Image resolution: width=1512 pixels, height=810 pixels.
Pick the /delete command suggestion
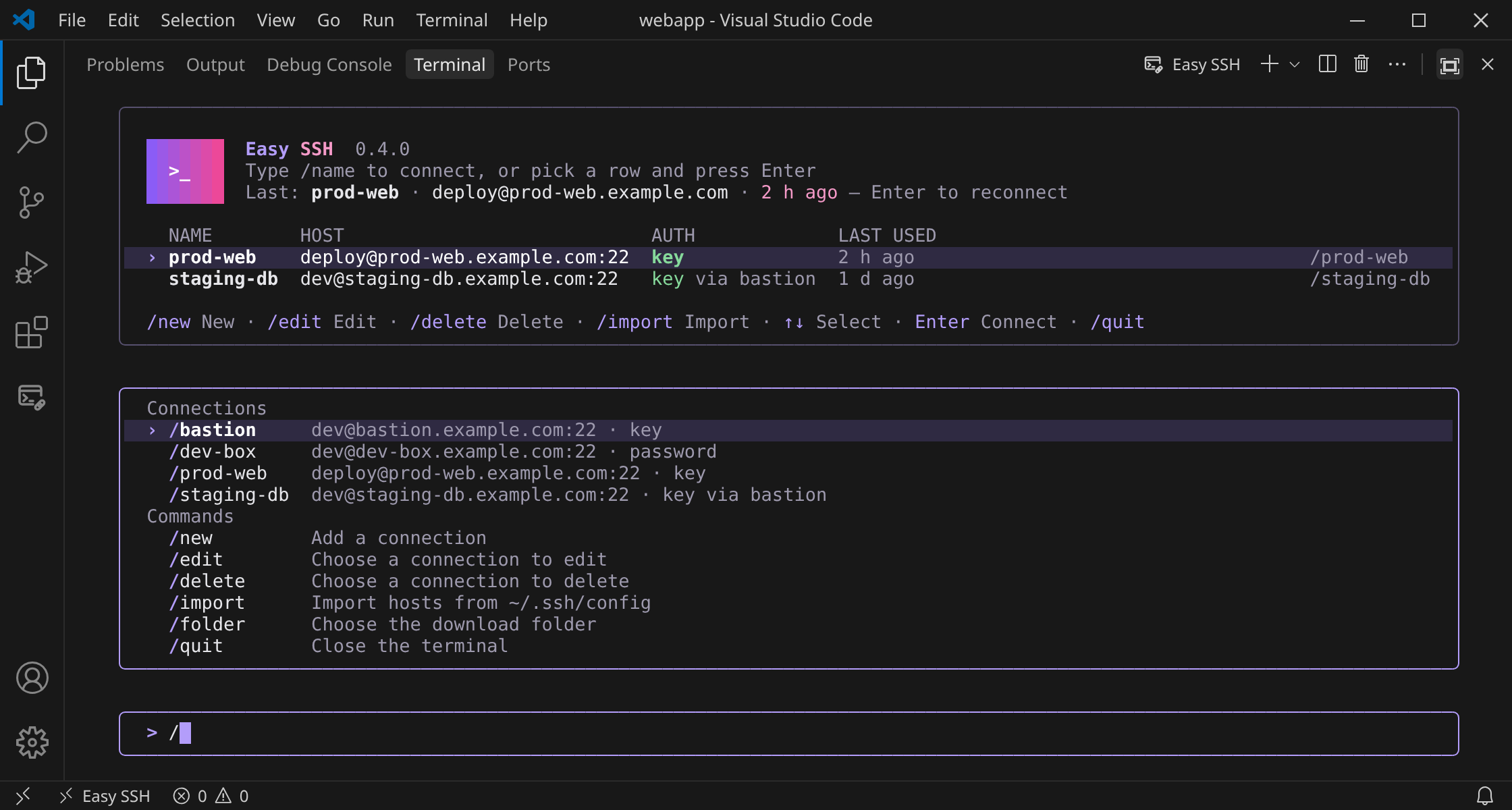pos(788,581)
